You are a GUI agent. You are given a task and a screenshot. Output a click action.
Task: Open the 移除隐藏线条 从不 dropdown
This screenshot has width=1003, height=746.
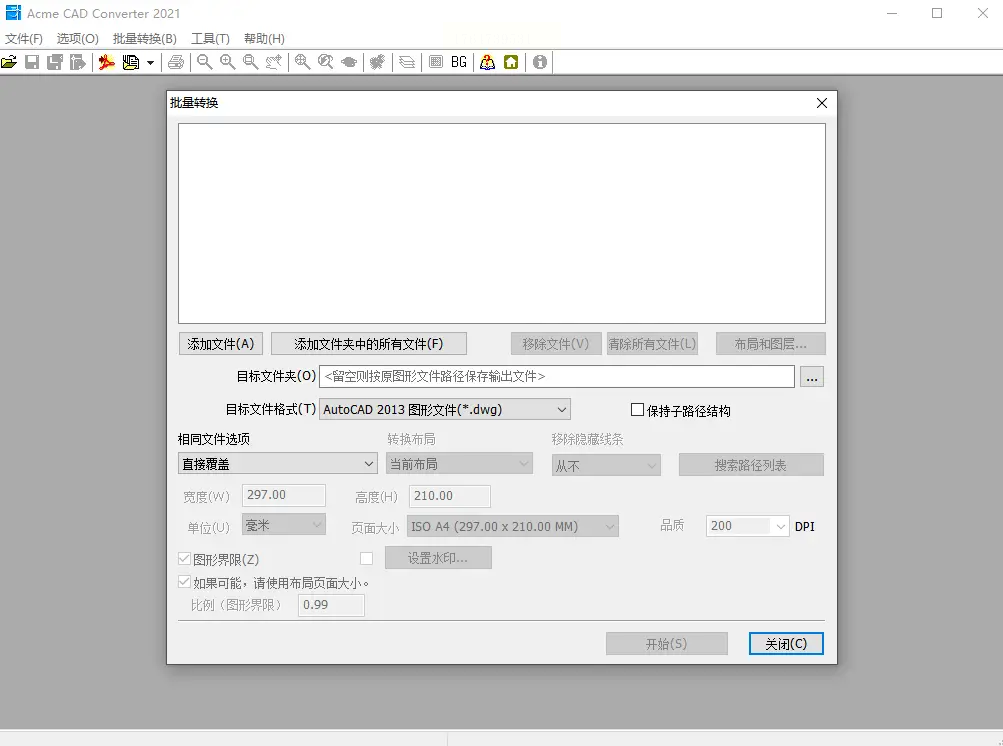pyautogui.click(x=606, y=465)
